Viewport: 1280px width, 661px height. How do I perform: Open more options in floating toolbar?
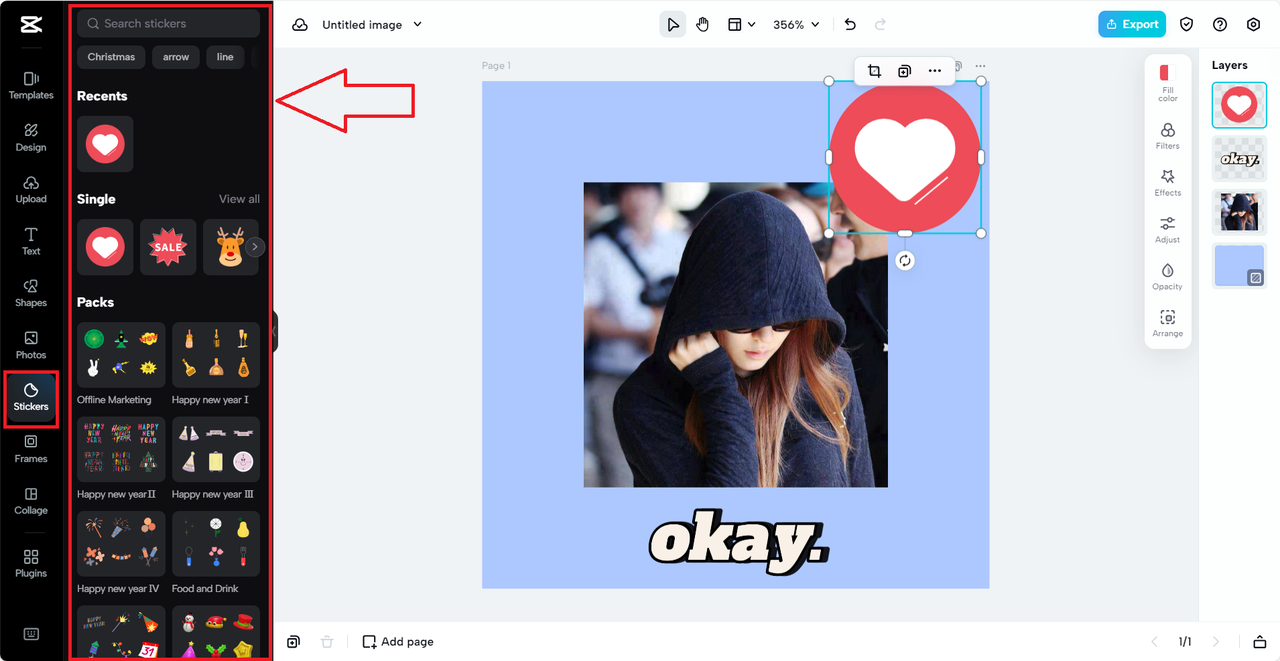[x=934, y=71]
